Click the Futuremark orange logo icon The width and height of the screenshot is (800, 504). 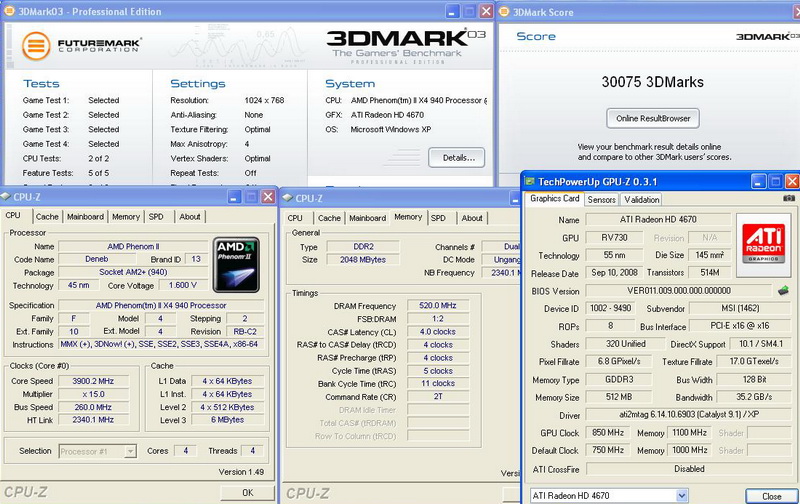coord(36,46)
